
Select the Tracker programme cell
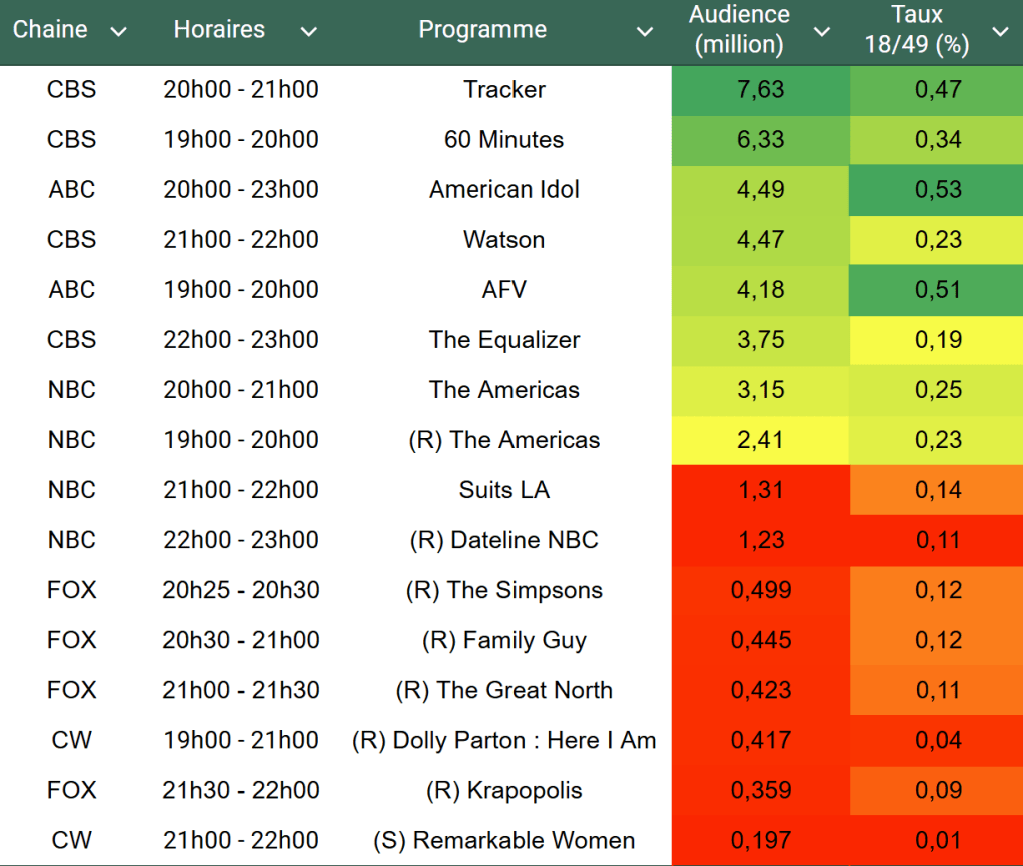(504, 90)
